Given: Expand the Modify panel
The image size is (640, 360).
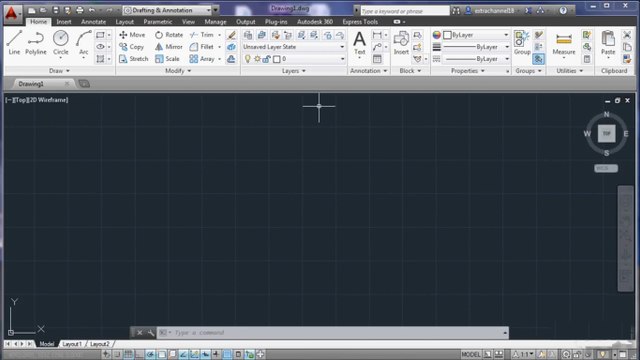Looking at the screenshot, I should click(x=178, y=71).
